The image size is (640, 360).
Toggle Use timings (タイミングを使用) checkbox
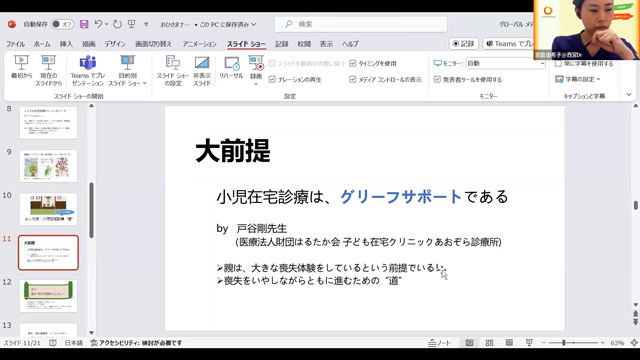coord(353,64)
